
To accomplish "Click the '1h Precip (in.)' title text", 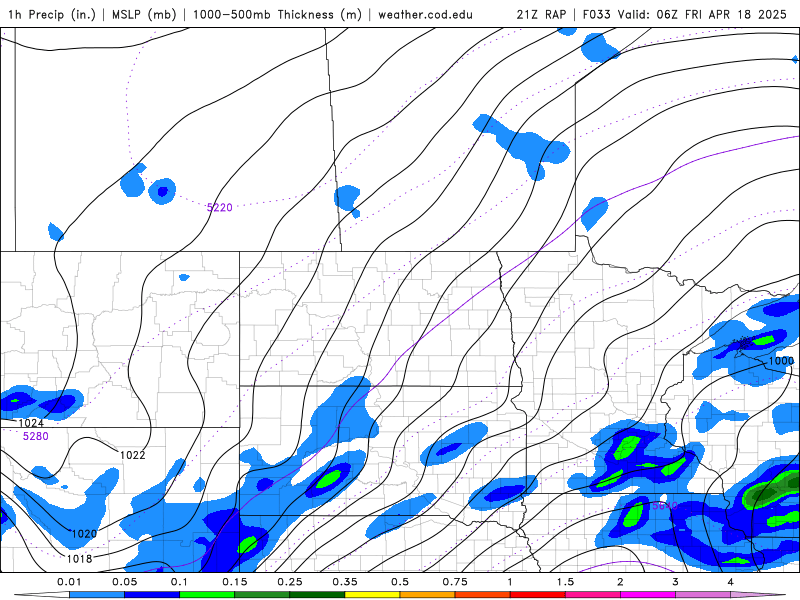I will [x=52, y=14].
